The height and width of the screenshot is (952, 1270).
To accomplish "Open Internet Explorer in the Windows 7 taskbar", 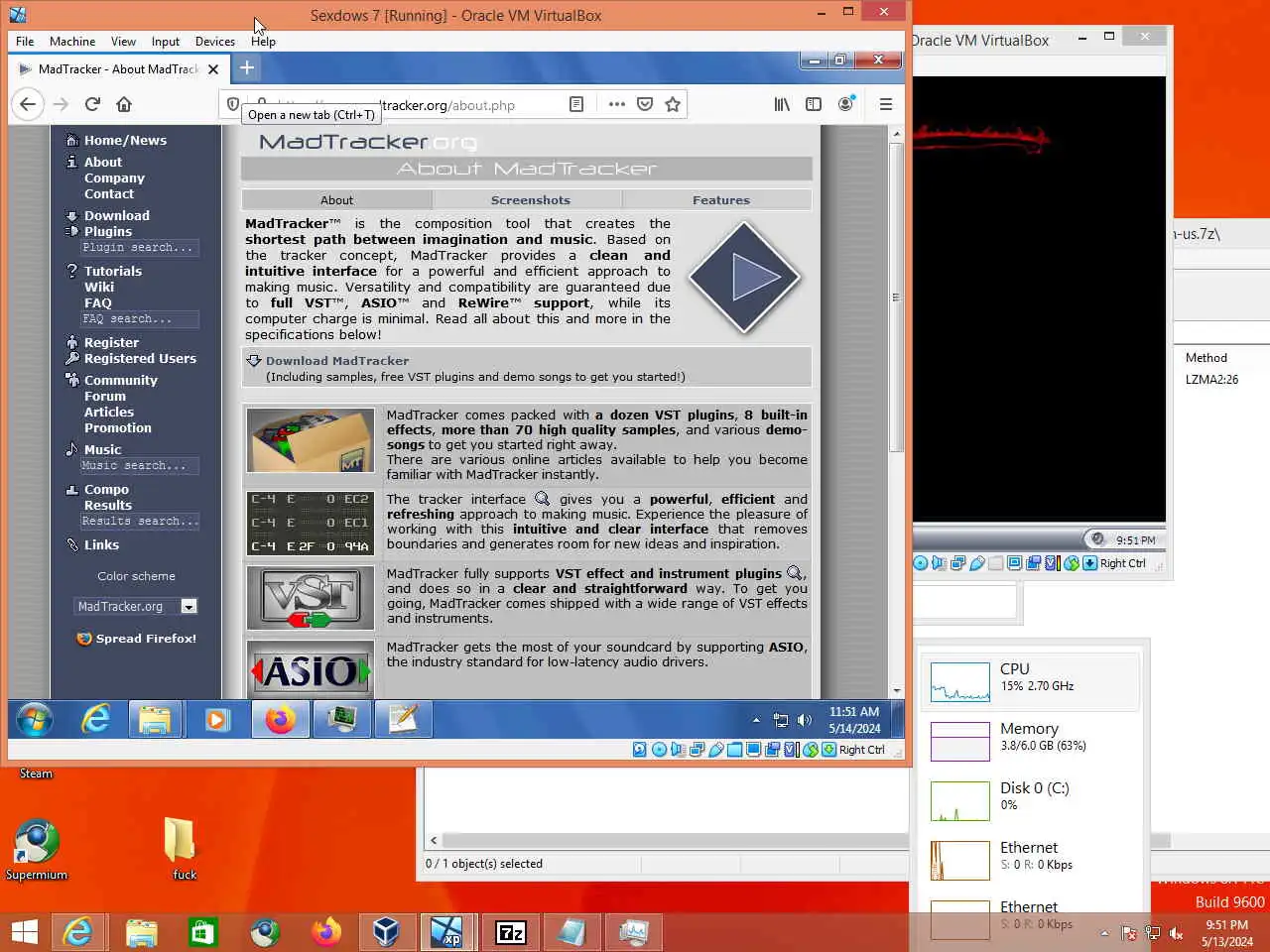I will point(95,719).
